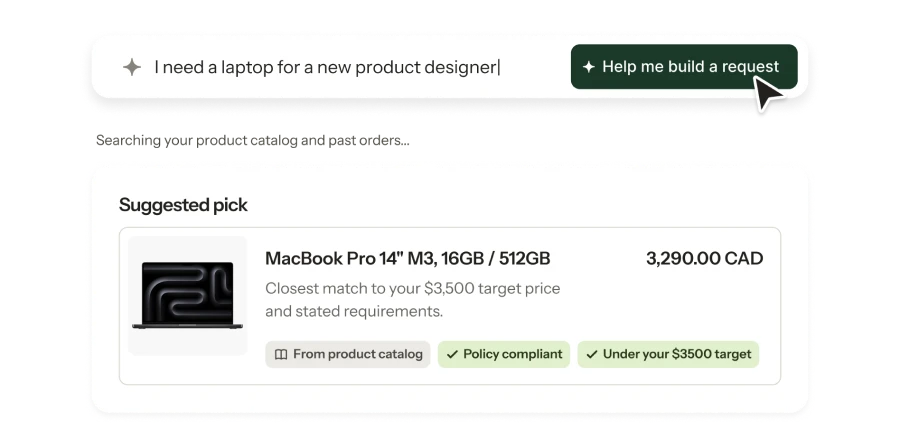Click the closest match description text
The height and width of the screenshot is (448, 900).
tap(412, 299)
